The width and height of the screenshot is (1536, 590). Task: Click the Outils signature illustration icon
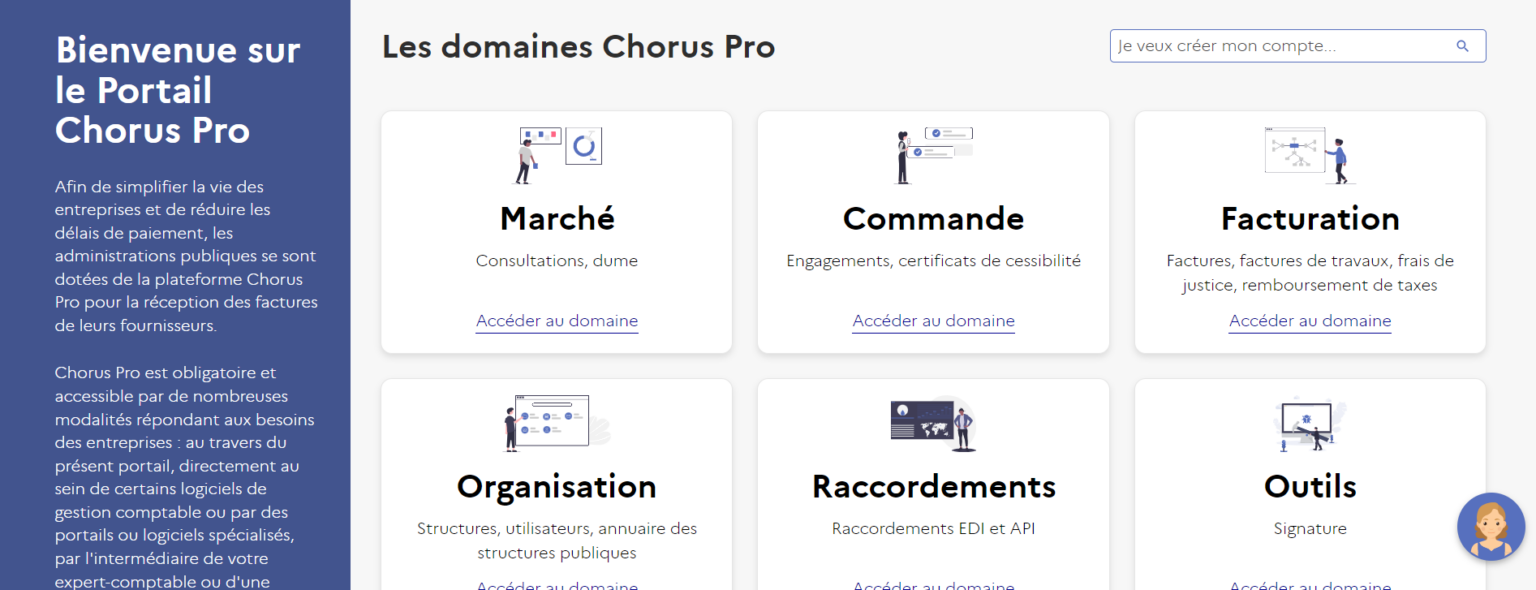1309,422
